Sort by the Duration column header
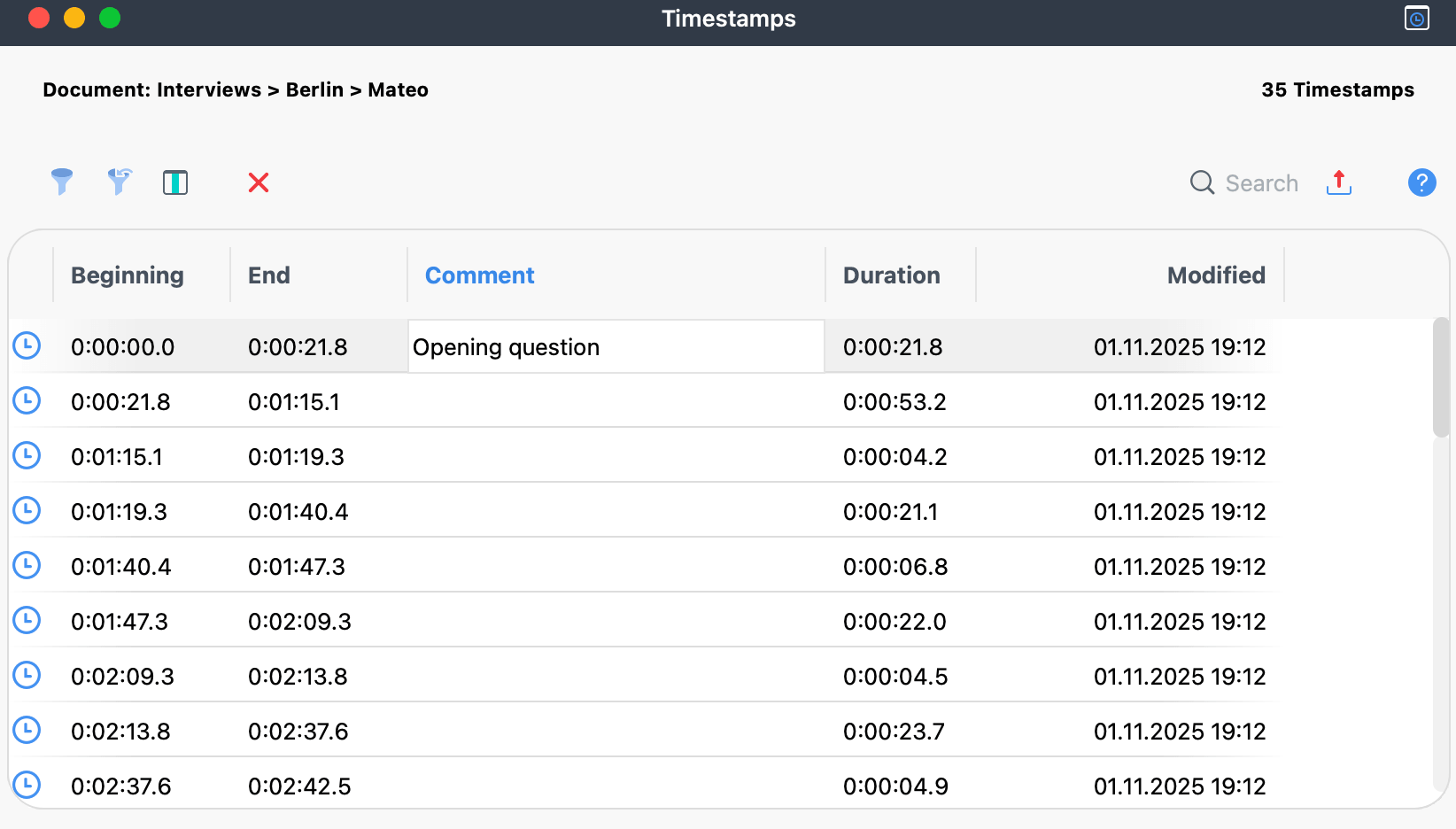This screenshot has height=829, width=1456. (892, 275)
